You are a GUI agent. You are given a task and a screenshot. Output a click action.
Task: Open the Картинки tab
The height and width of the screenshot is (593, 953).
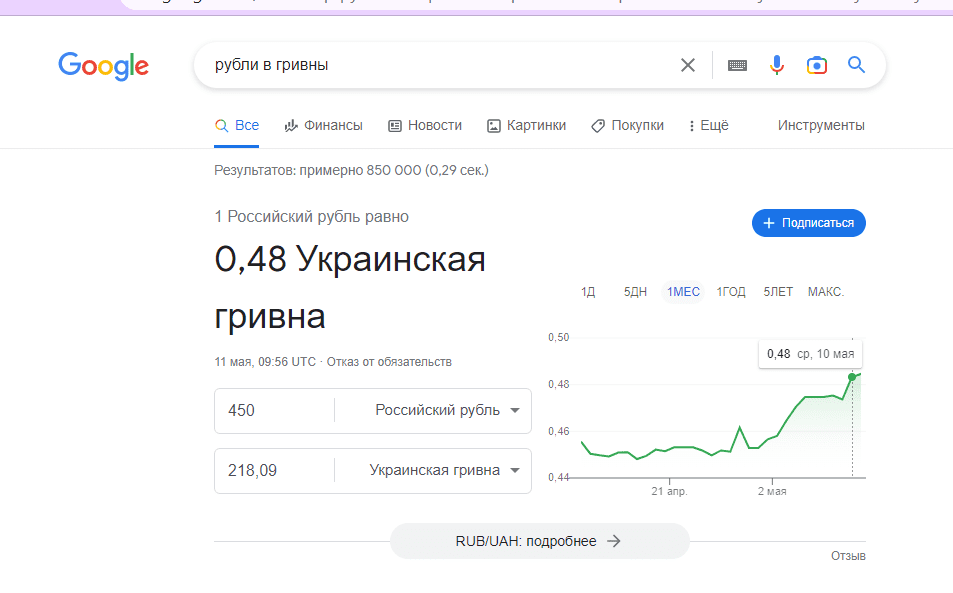526,126
